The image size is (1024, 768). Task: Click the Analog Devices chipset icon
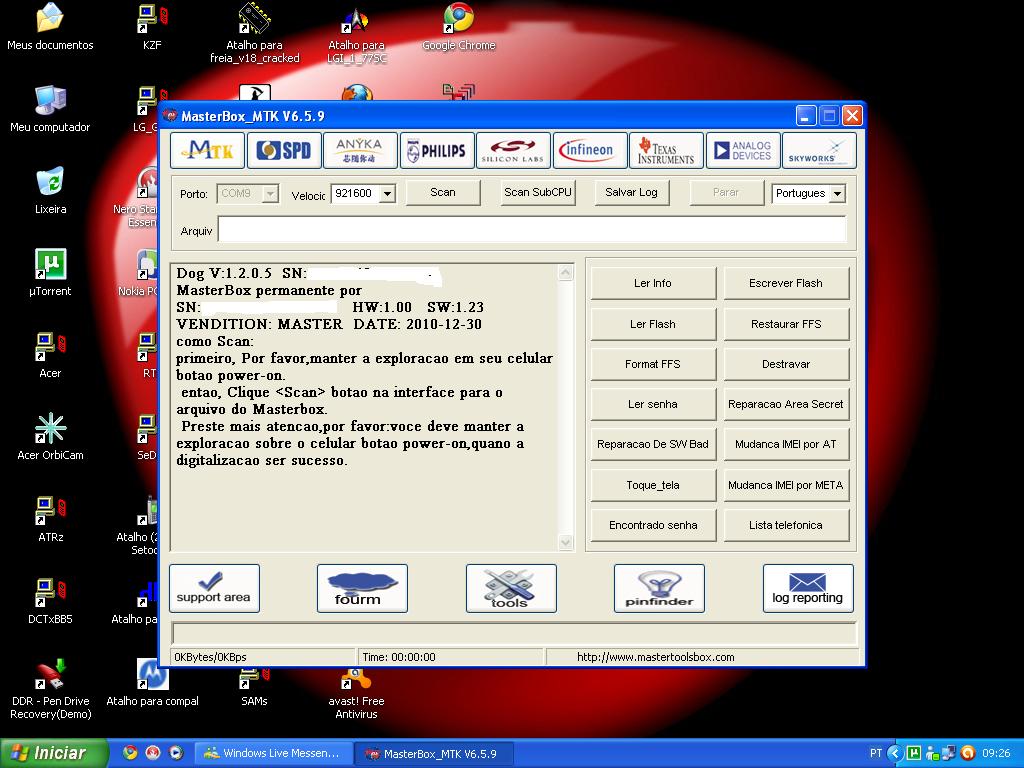click(743, 151)
